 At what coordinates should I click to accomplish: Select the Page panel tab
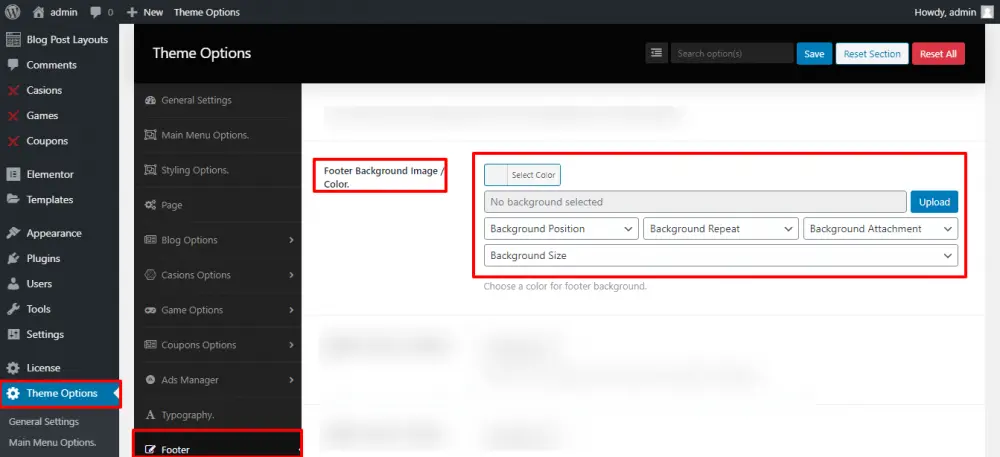pos(218,205)
